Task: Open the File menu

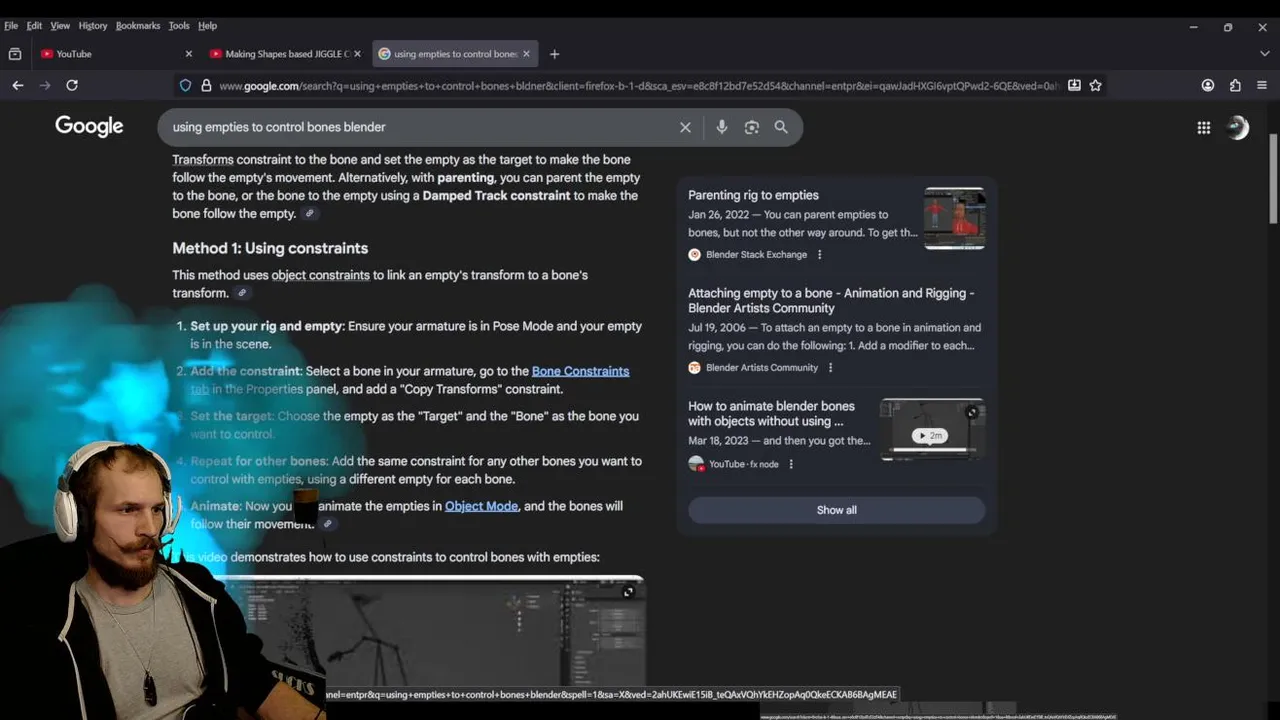Action: coord(11,26)
